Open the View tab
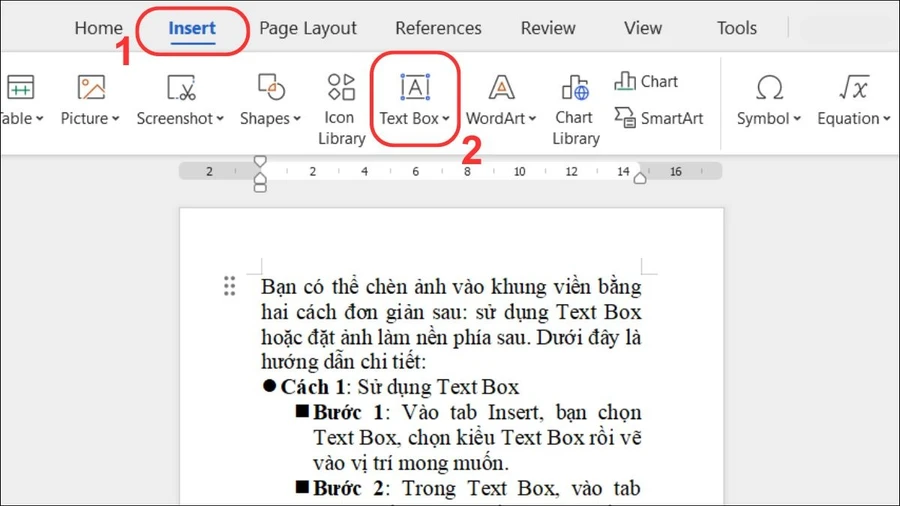This screenshot has width=900, height=506. (x=643, y=28)
